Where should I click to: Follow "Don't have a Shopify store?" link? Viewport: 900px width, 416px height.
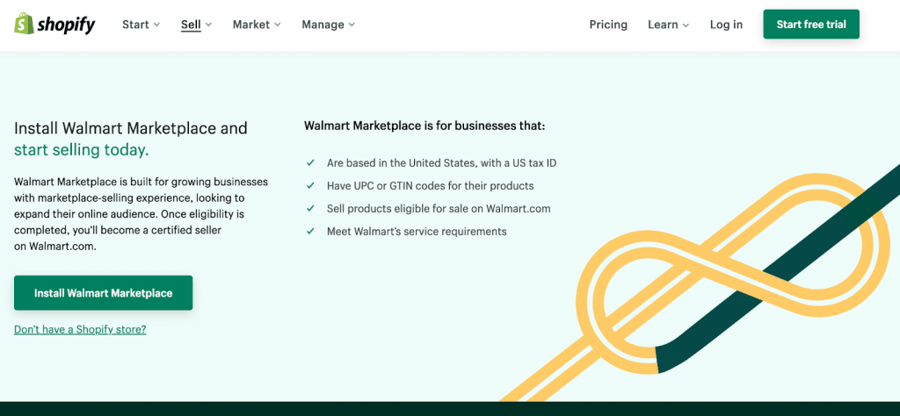tap(80, 329)
